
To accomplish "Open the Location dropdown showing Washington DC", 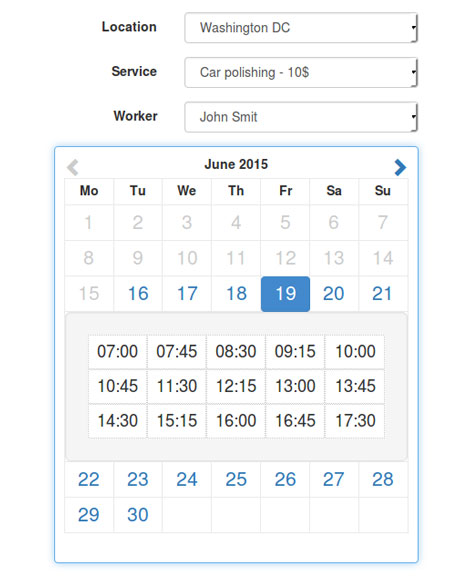I will click(301, 28).
